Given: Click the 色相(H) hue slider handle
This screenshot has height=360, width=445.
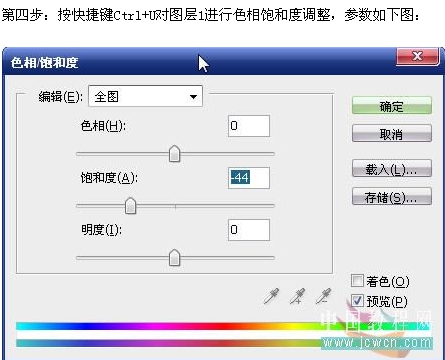Looking at the screenshot, I should tap(174, 154).
